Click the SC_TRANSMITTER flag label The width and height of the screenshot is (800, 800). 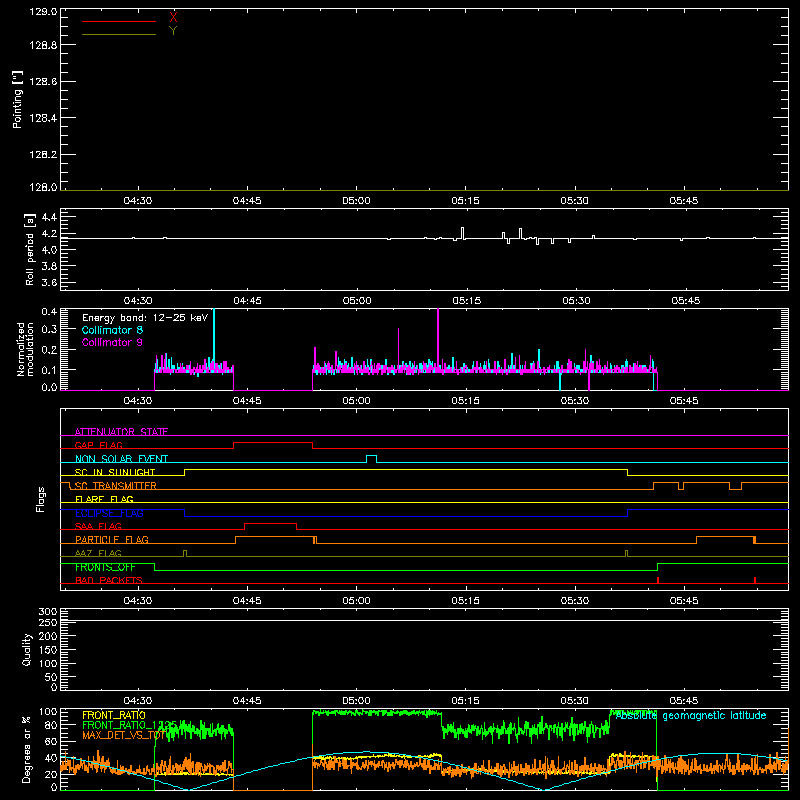(115, 486)
